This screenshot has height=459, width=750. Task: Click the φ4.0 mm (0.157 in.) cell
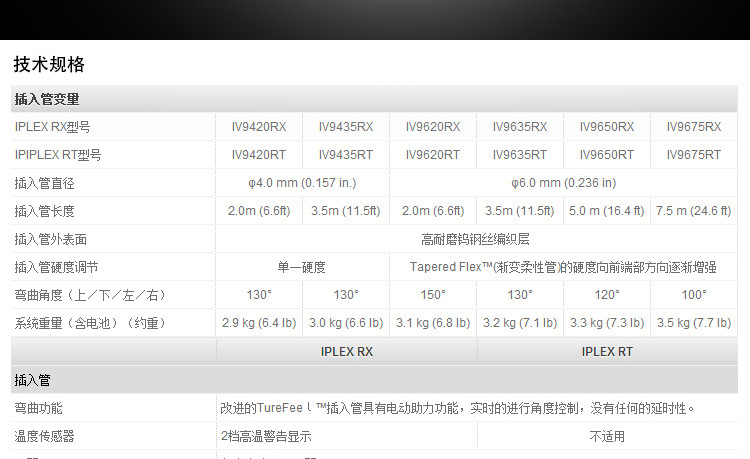(x=302, y=183)
